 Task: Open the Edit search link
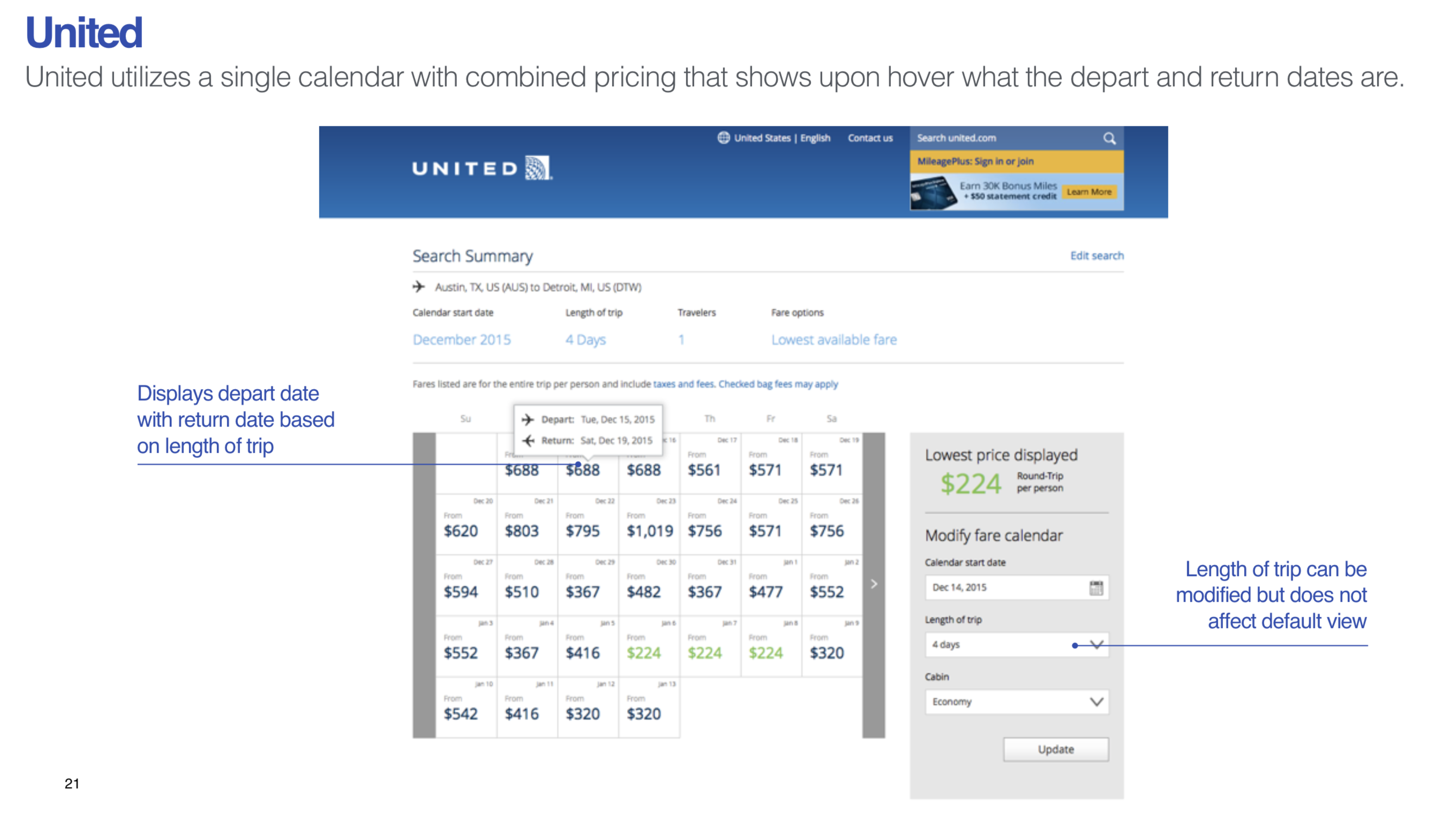pyautogui.click(x=1097, y=256)
